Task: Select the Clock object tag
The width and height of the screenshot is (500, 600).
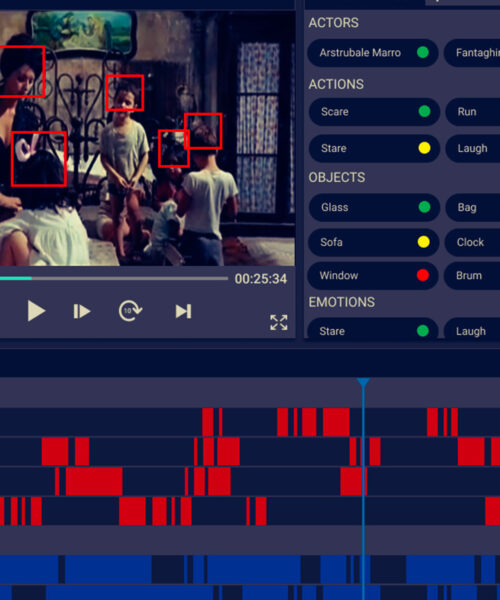Action: click(x=473, y=242)
